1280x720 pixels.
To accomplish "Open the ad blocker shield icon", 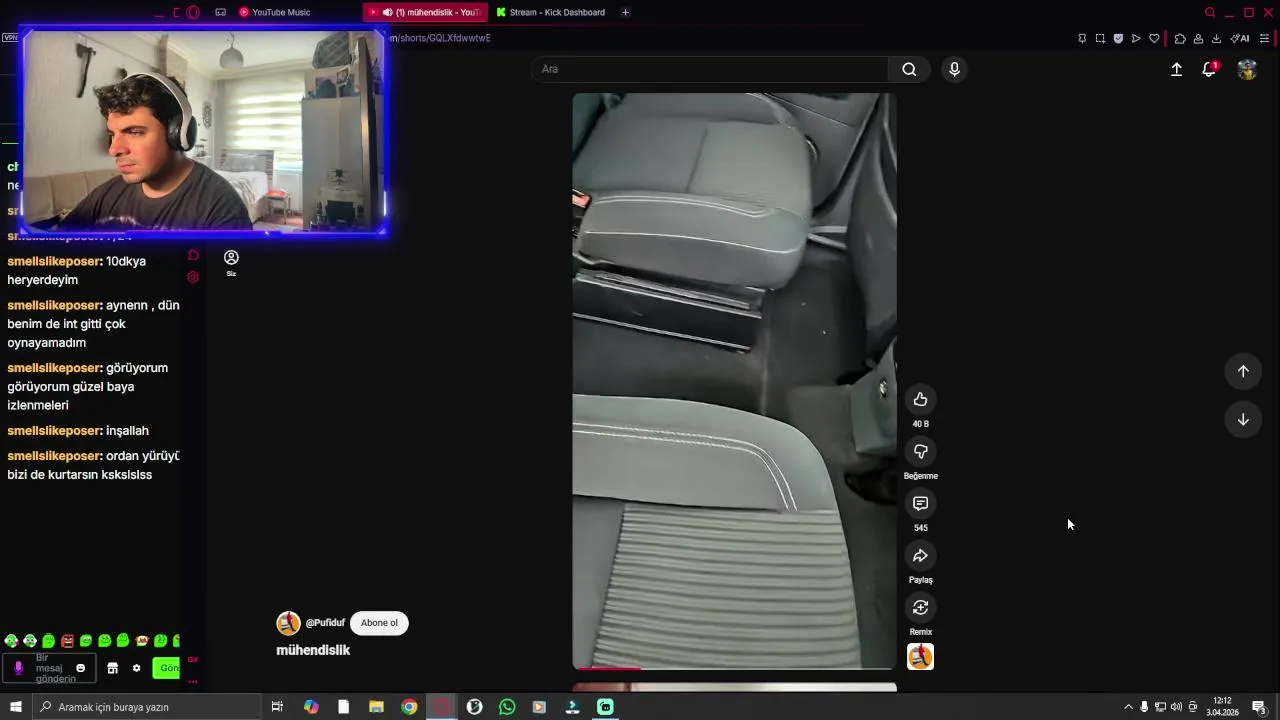I will (1118, 38).
